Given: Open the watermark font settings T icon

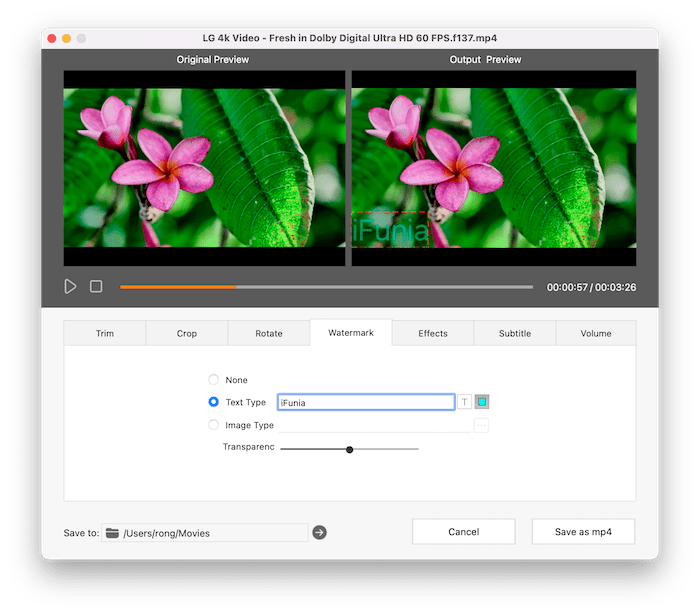Looking at the screenshot, I should (x=464, y=402).
